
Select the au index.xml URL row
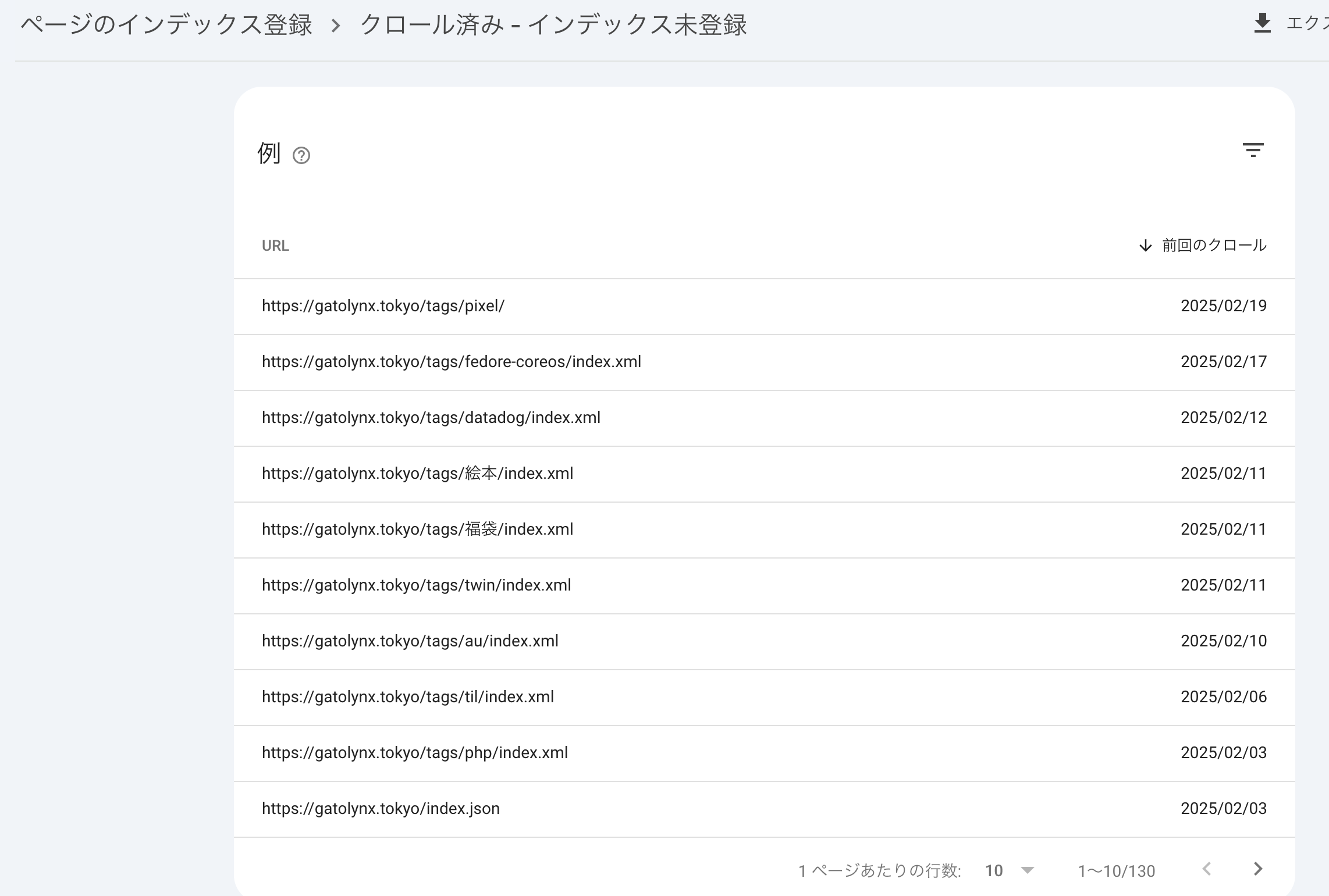pyautogui.click(x=410, y=641)
